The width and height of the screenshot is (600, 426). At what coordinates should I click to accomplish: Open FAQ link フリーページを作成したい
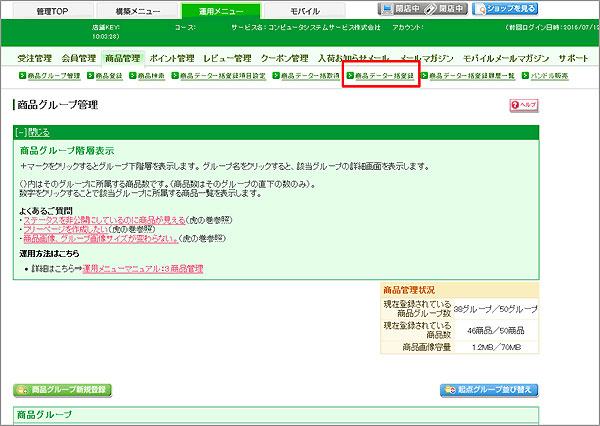[x=66, y=229]
